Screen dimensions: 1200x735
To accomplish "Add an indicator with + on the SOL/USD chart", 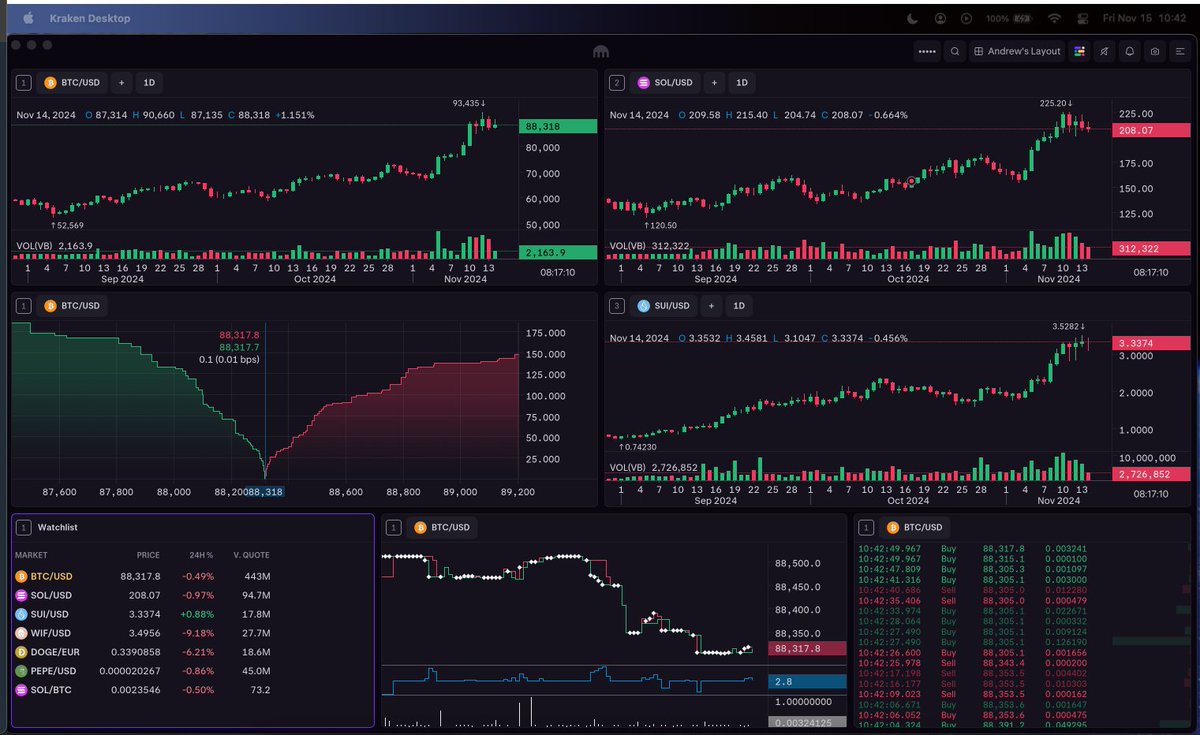I will tap(714, 83).
